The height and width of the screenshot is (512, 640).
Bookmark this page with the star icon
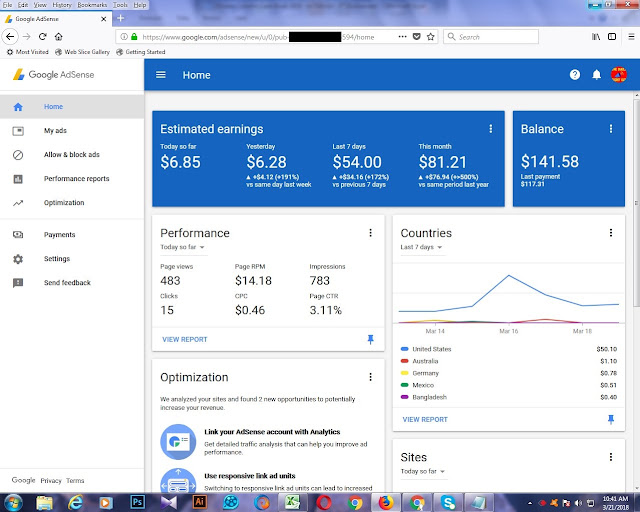click(x=431, y=37)
